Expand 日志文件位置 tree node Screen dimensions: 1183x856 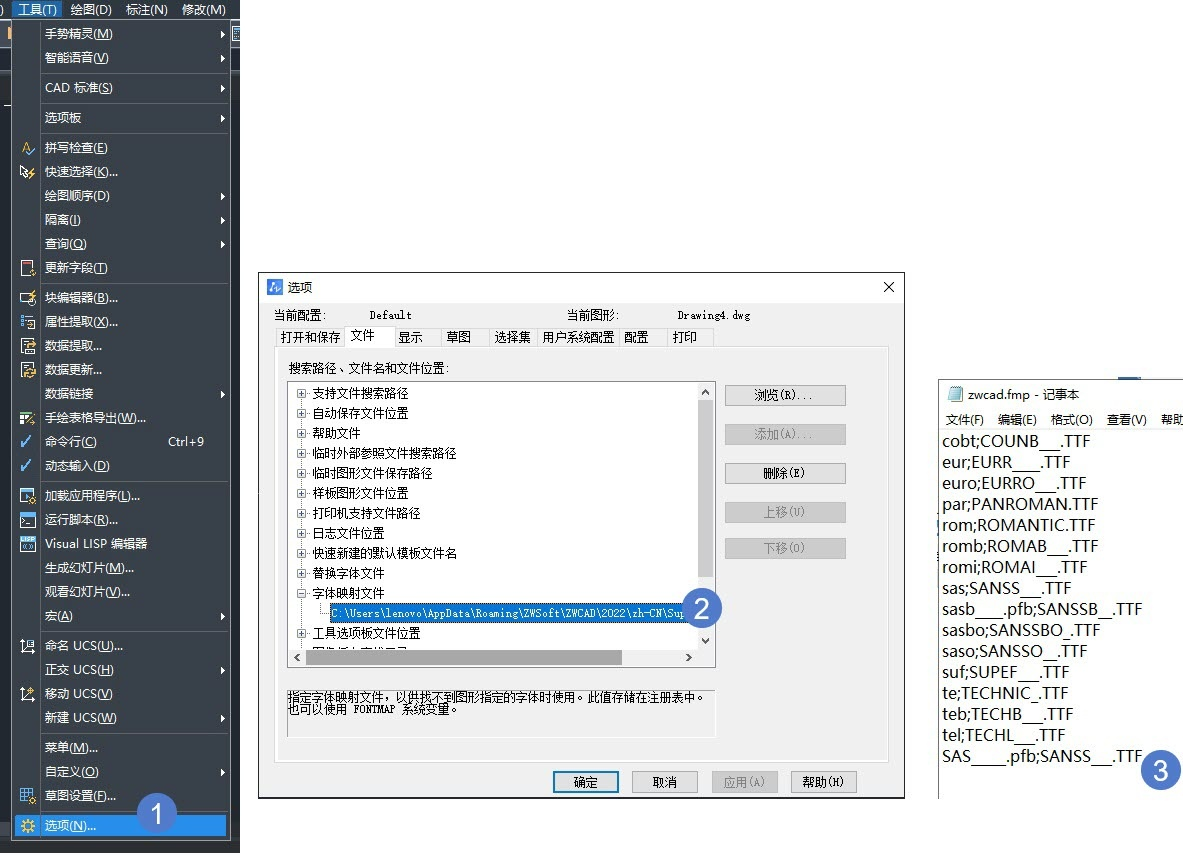pos(302,533)
